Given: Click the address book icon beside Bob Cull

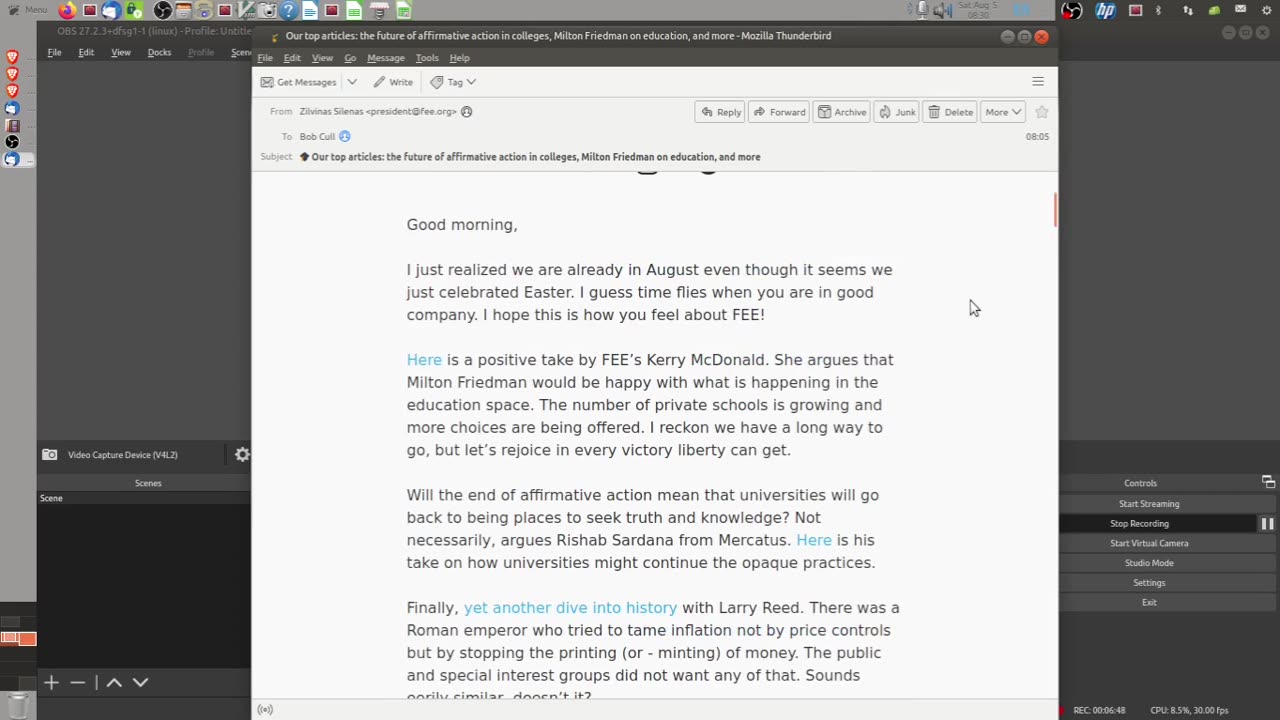Looking at the screenshot, I should (x=344, y=136).
